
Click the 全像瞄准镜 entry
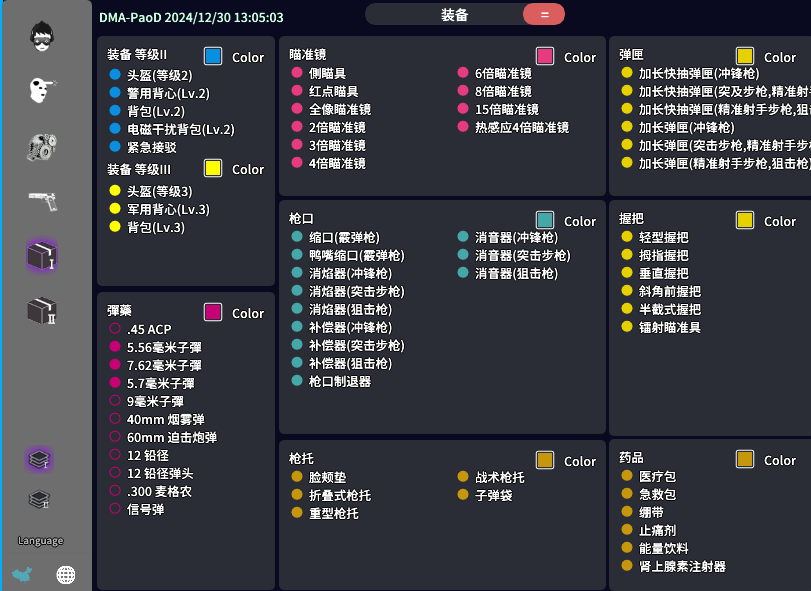[340, 109]
